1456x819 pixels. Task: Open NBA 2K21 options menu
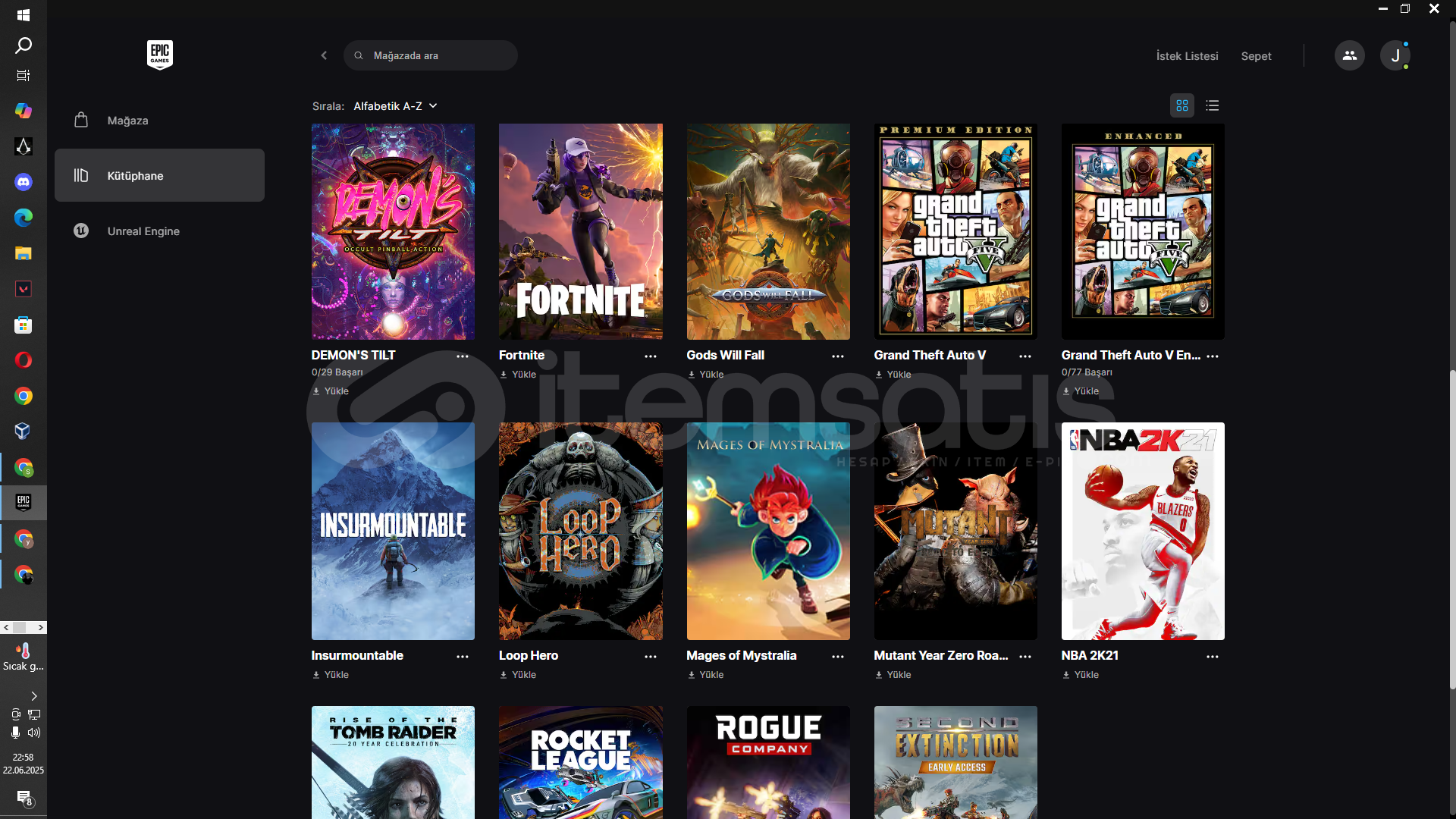[x=1213, y=656]
